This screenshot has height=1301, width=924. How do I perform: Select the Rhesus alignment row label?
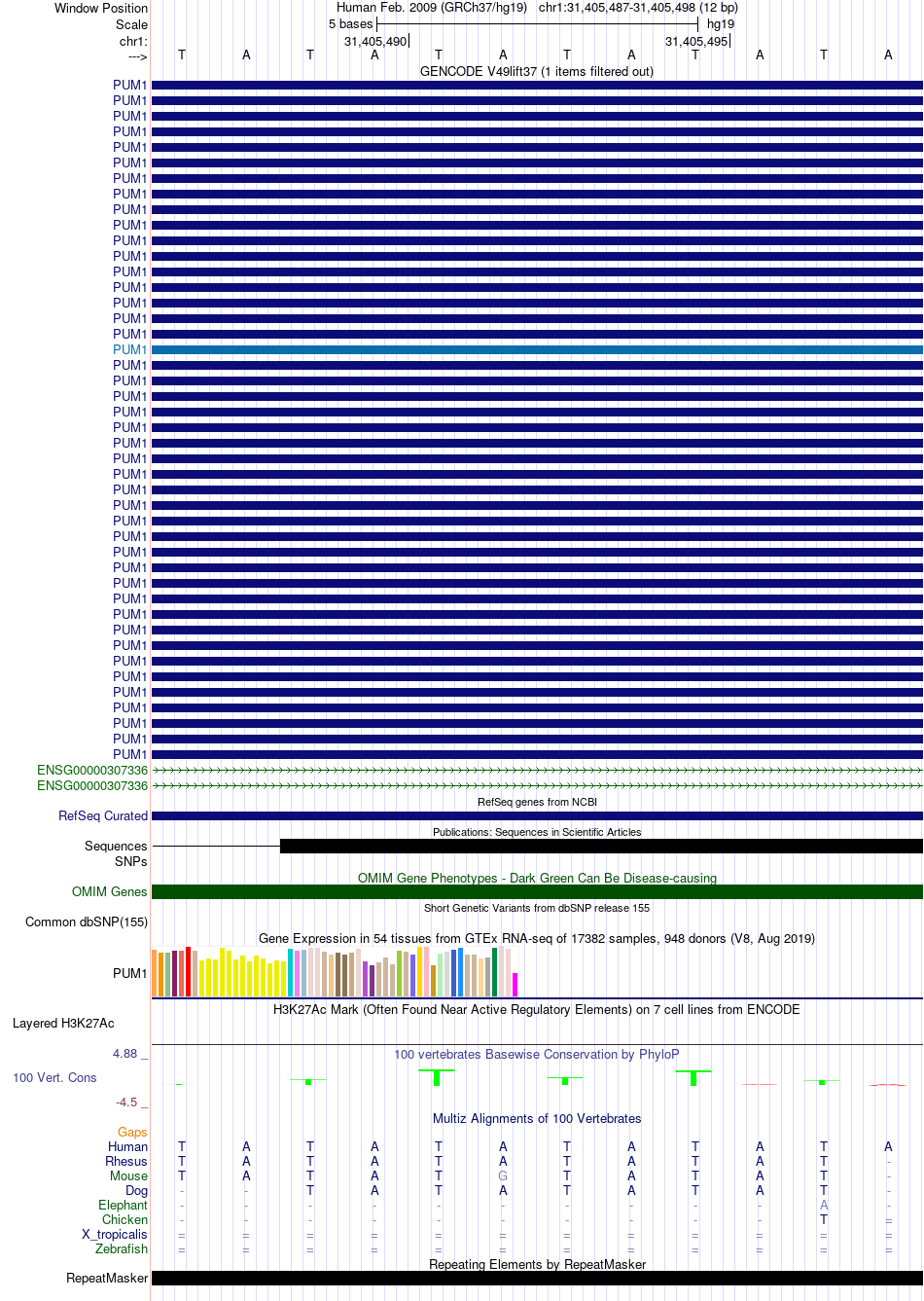[126, 1161]
